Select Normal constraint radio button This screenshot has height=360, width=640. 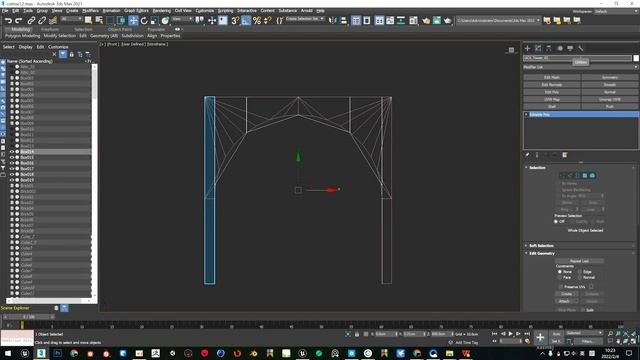(580, 278)
